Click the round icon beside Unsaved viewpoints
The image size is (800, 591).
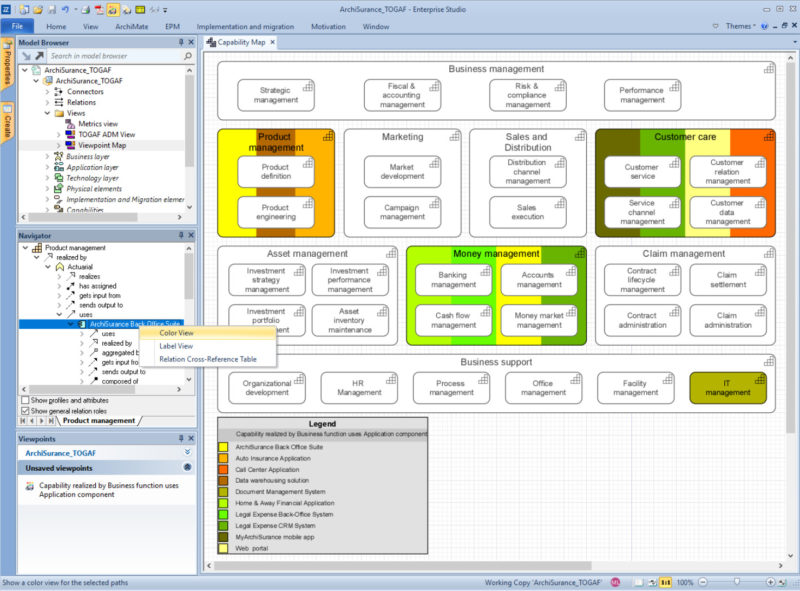(187, 467)
